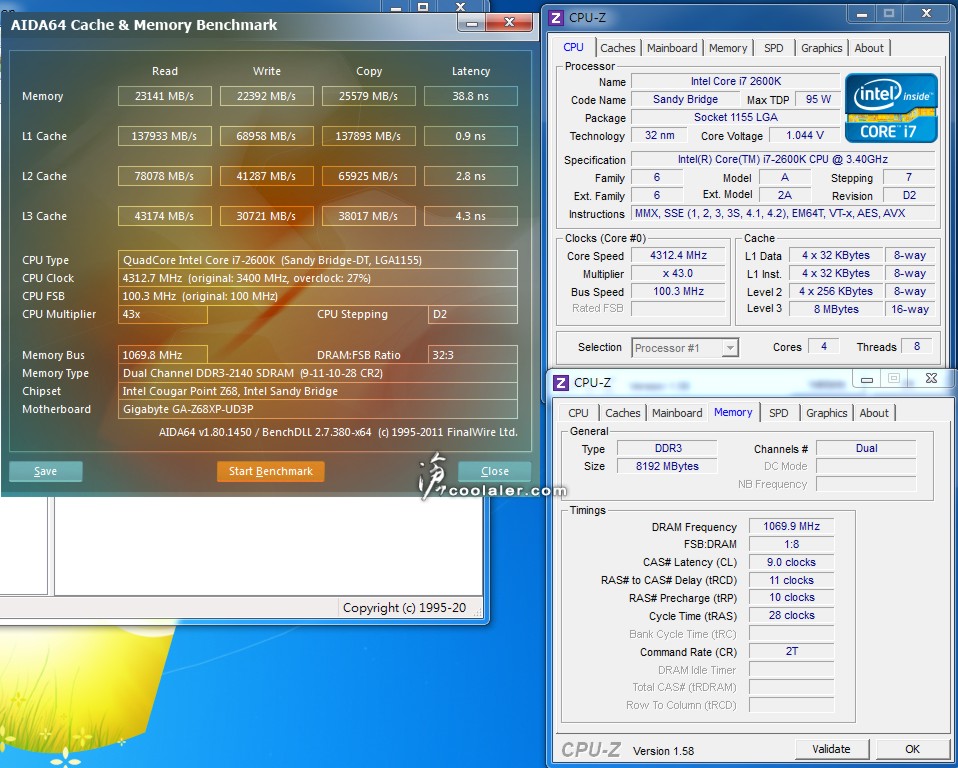This screenshot has width=958, height=768.
Task: Open Caches tab in the CPU-Z memory window
Action: 623,413
